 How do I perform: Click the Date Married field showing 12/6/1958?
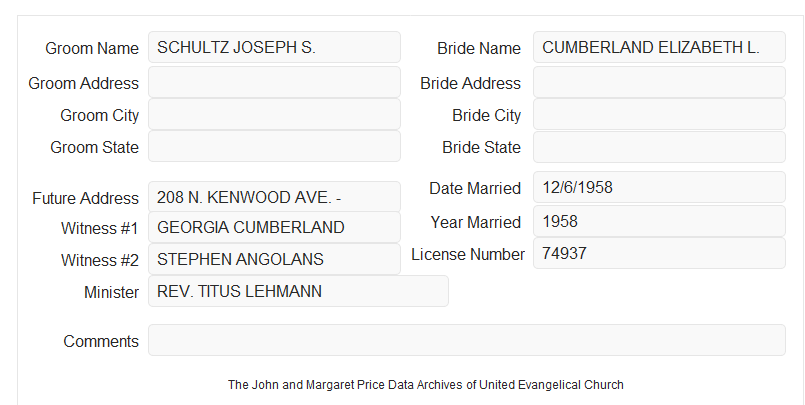pyautogui.click(x=659, y=187)
